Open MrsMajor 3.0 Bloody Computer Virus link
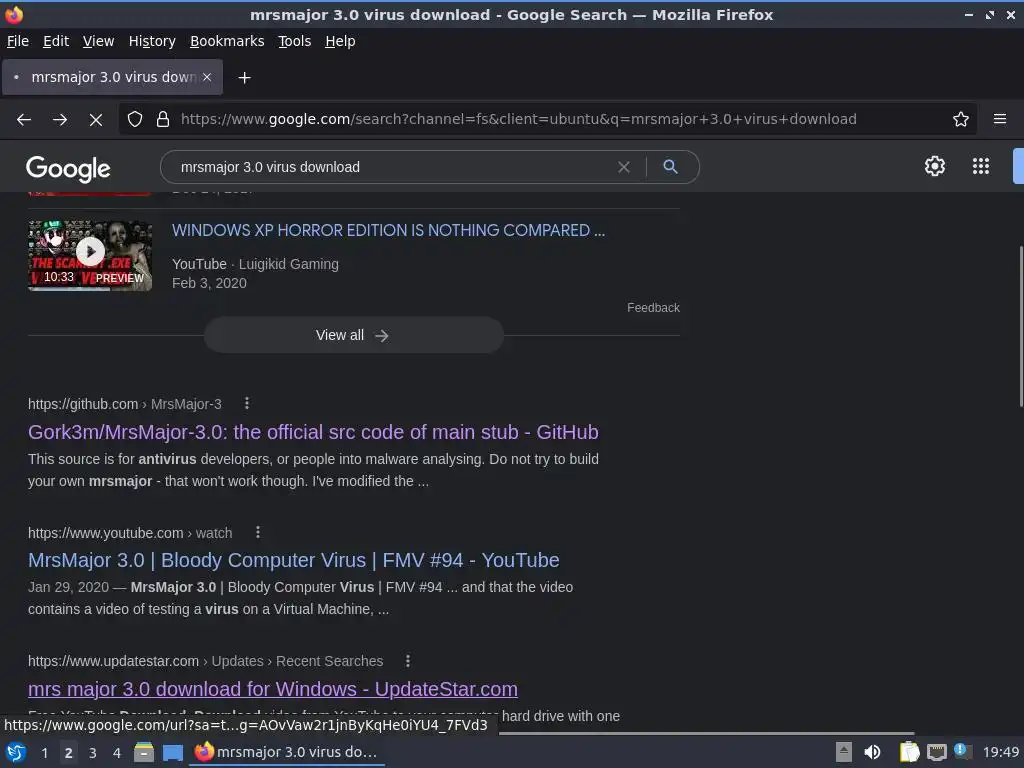Viewport: 1024px width, 768px height. [x=294, y=560]
